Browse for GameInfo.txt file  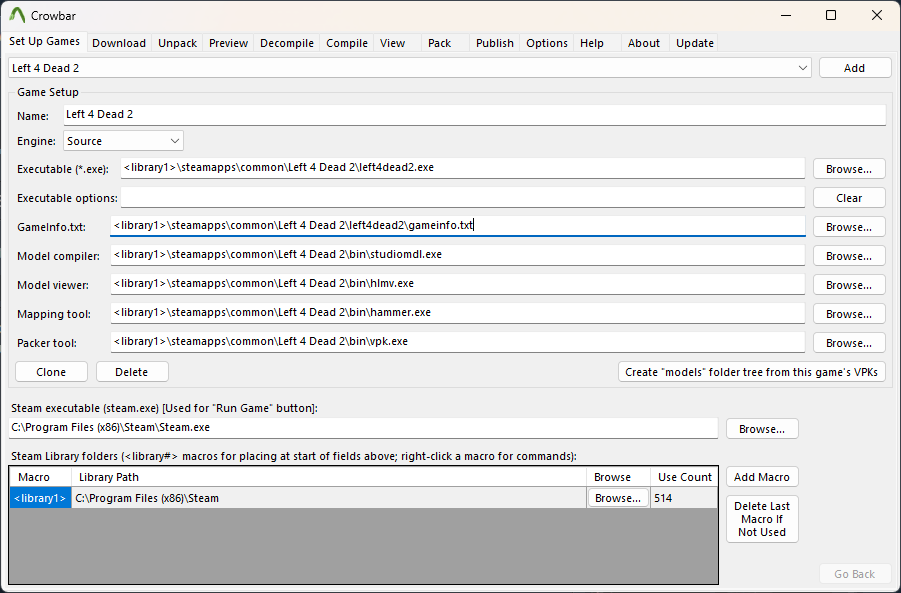(x=849, y=227)
